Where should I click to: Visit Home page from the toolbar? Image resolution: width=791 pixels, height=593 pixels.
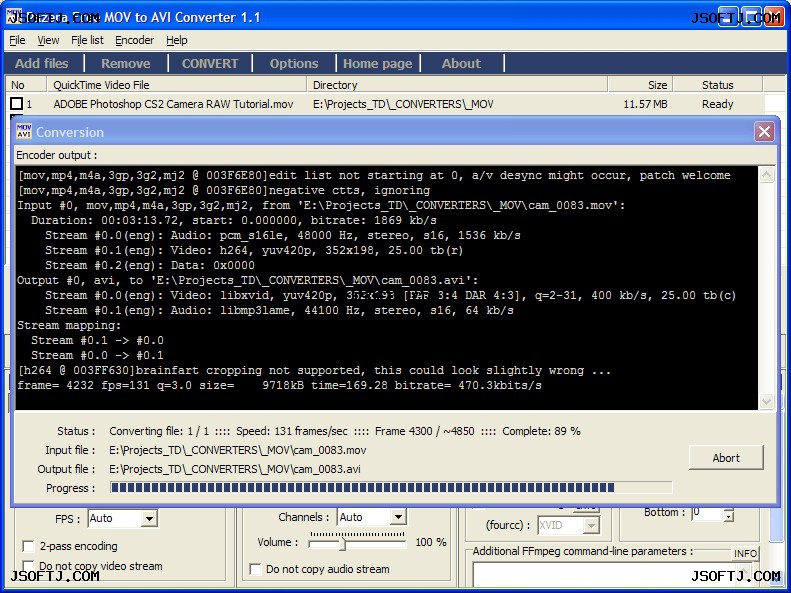pos(378,64)
